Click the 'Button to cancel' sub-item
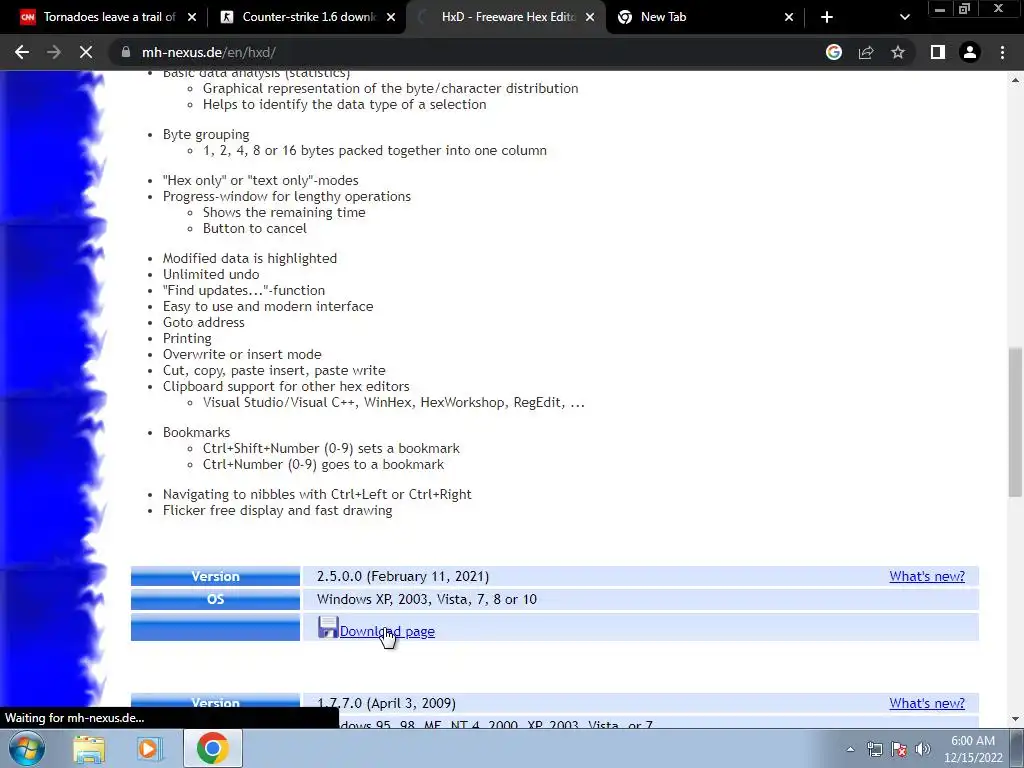The image size is (1024, 768). tap(255, 228)
